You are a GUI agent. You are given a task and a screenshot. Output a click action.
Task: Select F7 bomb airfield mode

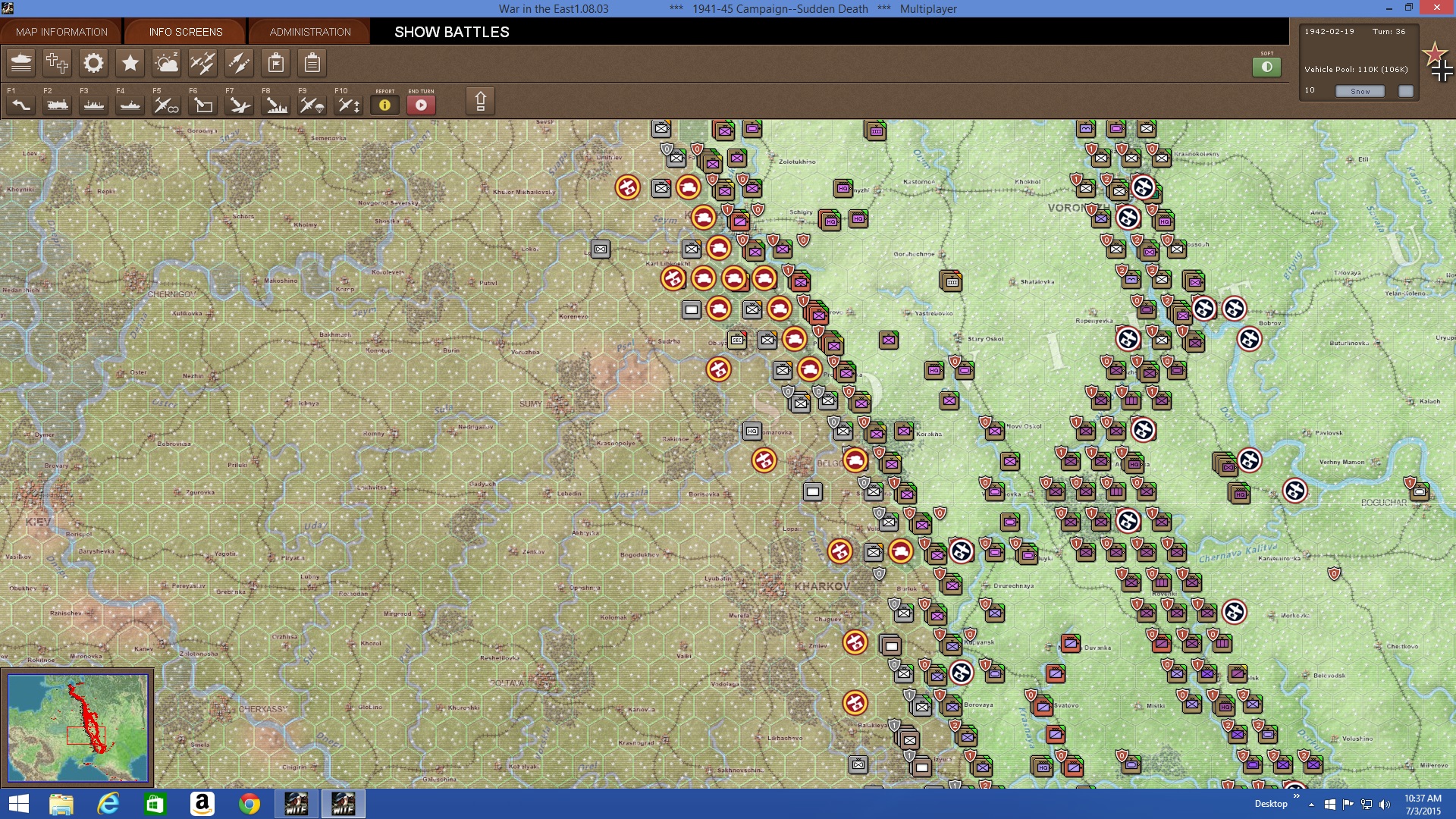[x=240, y=105]
